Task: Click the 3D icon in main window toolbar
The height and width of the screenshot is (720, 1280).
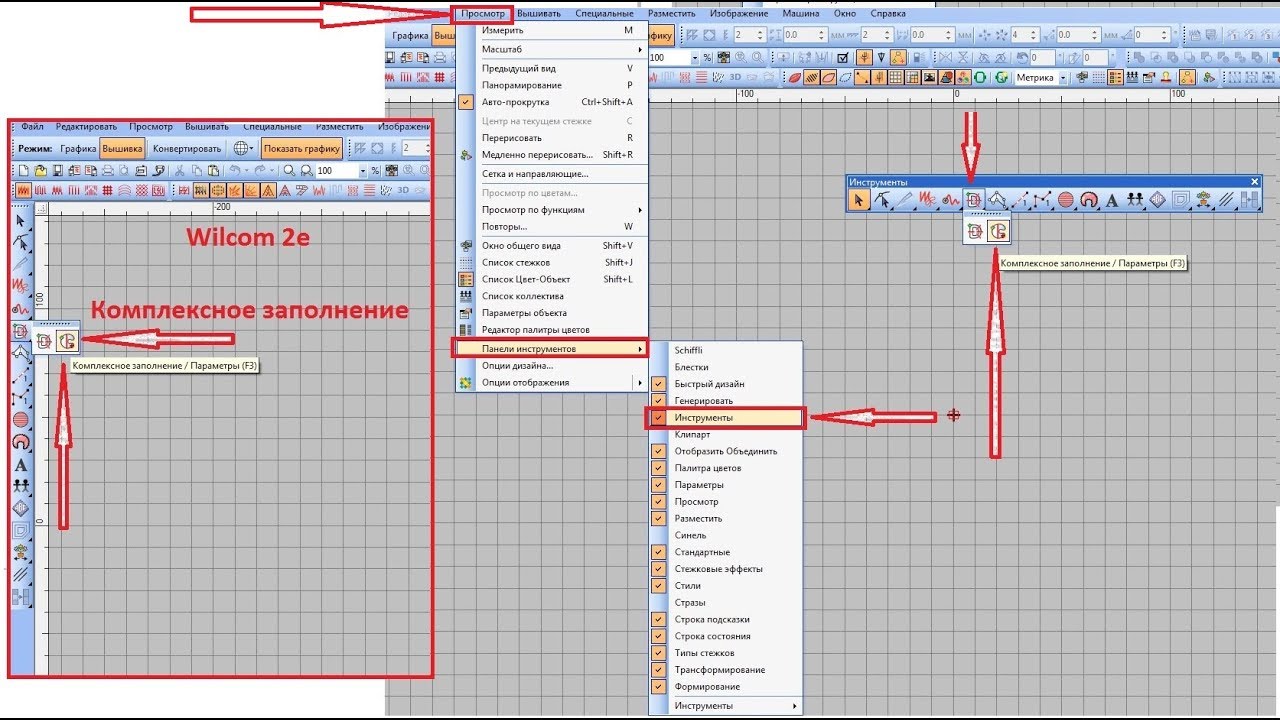Action: (x=735, y=77)
